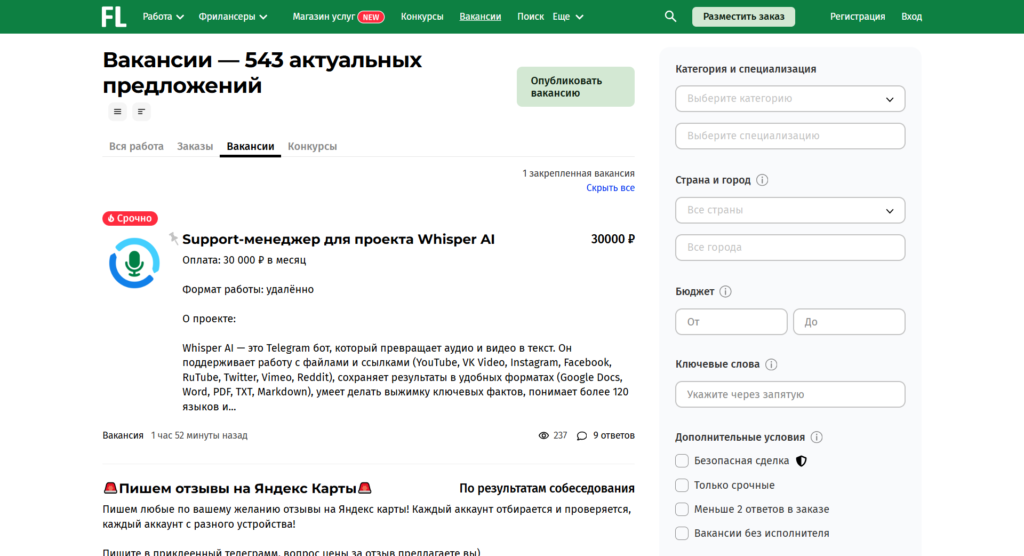The height and width of the screenshot is (556, 1024).
Task: Click the Разместить заказ button
Action: pyautogui.click(x=743, y=16)
